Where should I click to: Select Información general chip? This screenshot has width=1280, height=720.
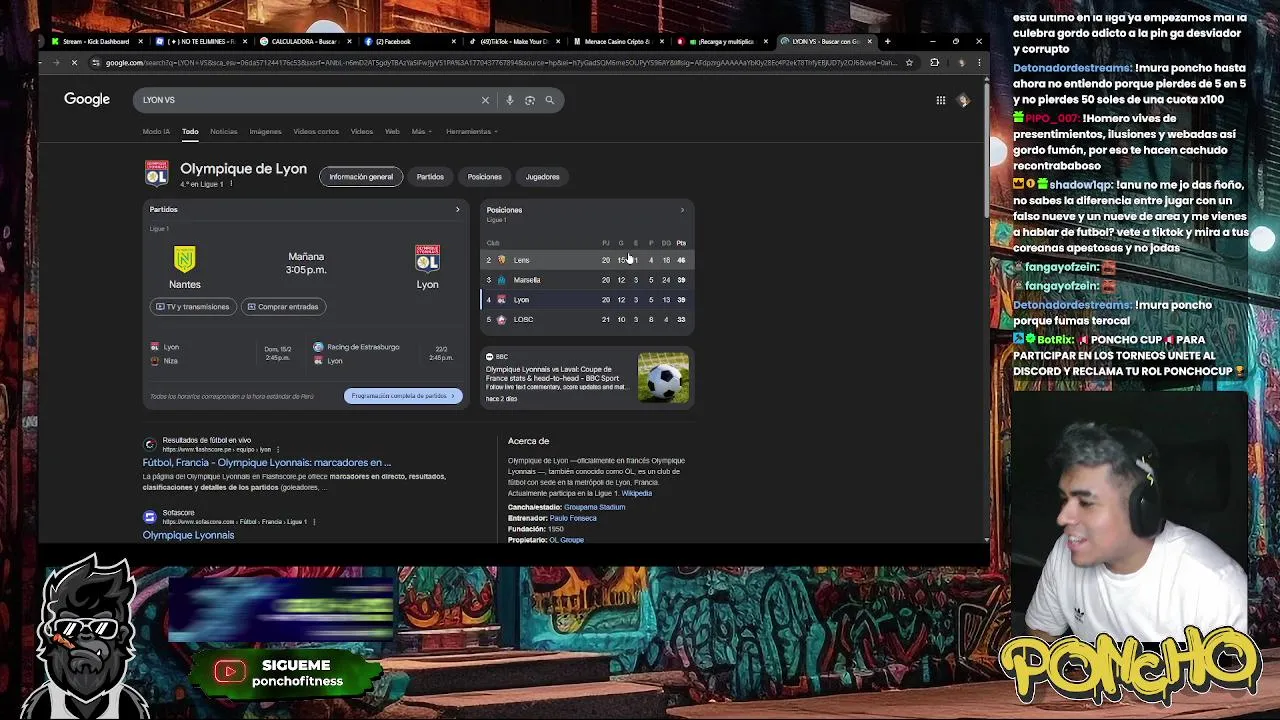point(361,177)
